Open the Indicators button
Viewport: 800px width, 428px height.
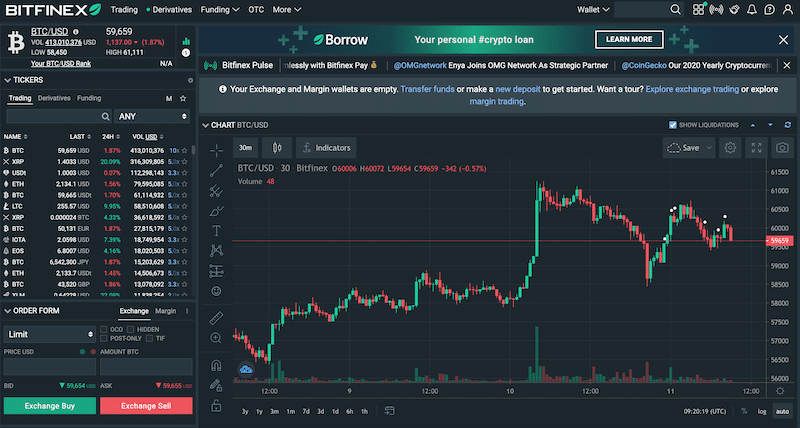(x=326, y=148)
